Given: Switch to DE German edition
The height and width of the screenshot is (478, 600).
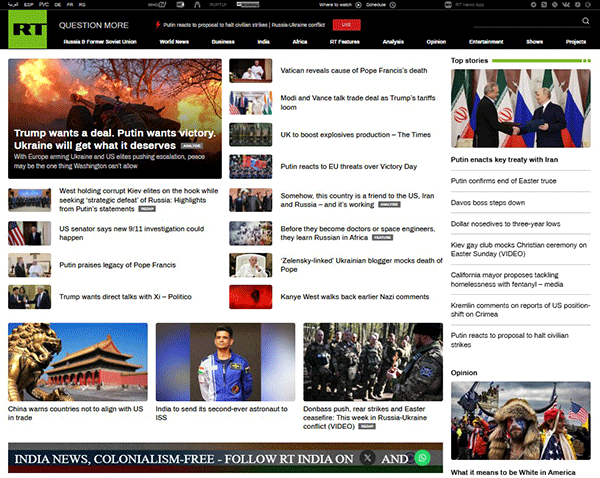Looking at the screenshot, I should (58, 5).
